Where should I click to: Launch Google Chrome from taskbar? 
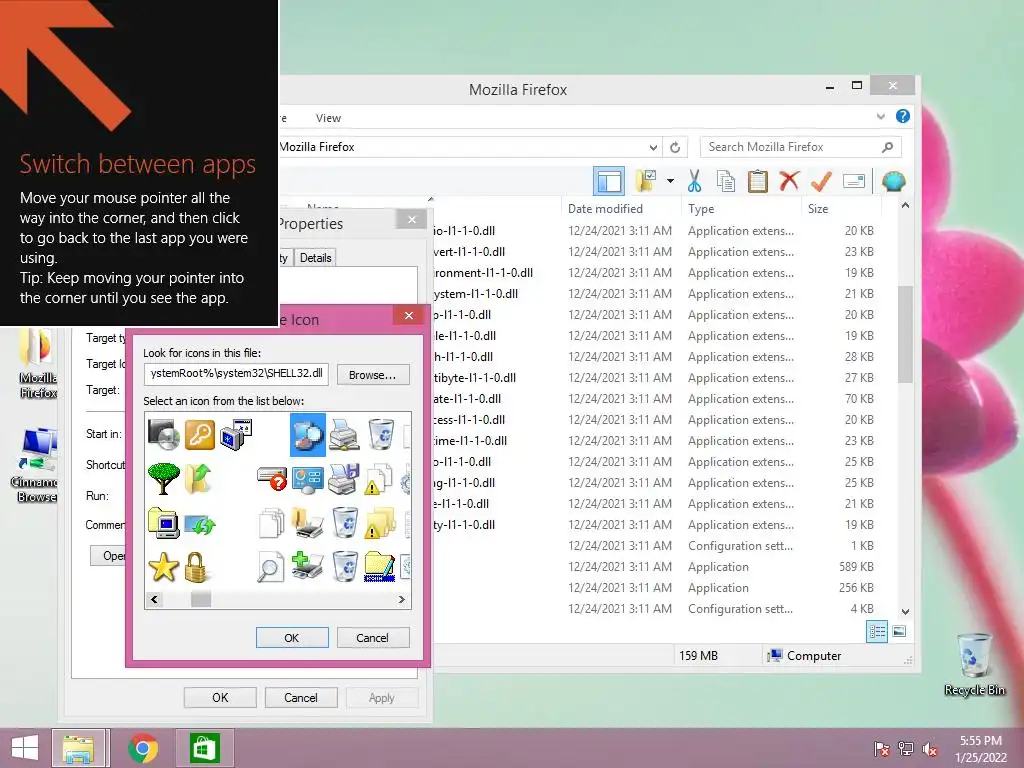(143, 748)
